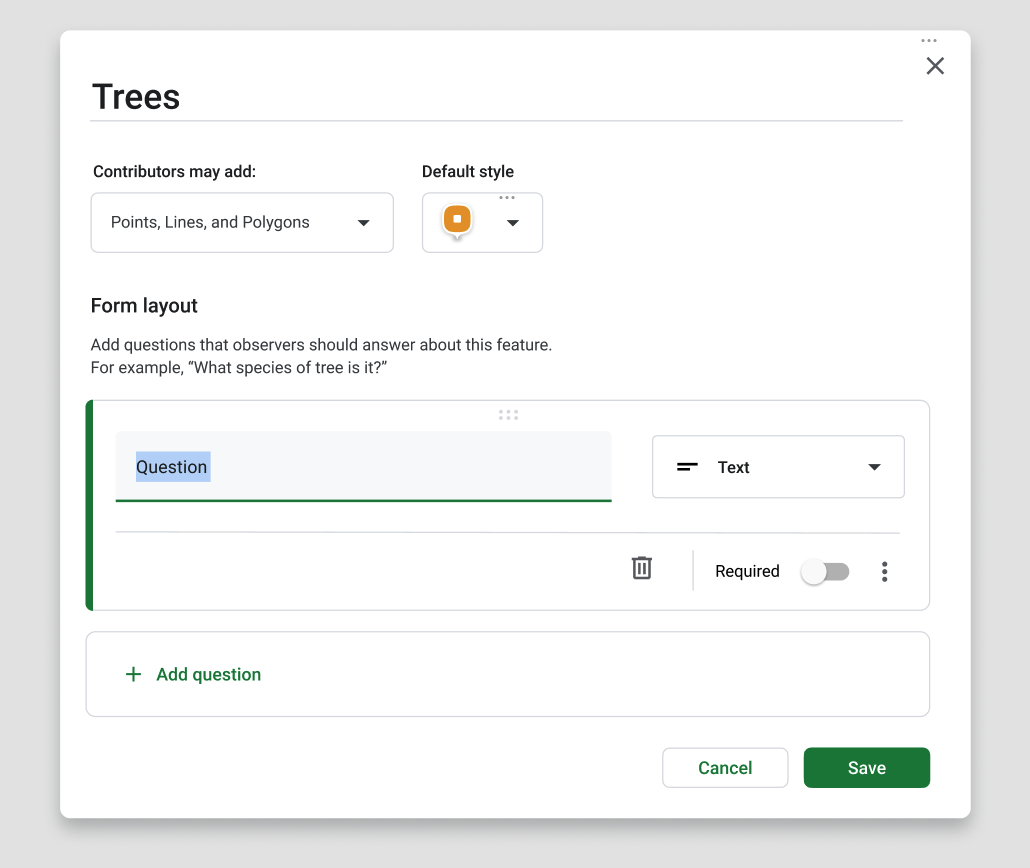
Task: Click the Required label text
Action: pos(747,571)
